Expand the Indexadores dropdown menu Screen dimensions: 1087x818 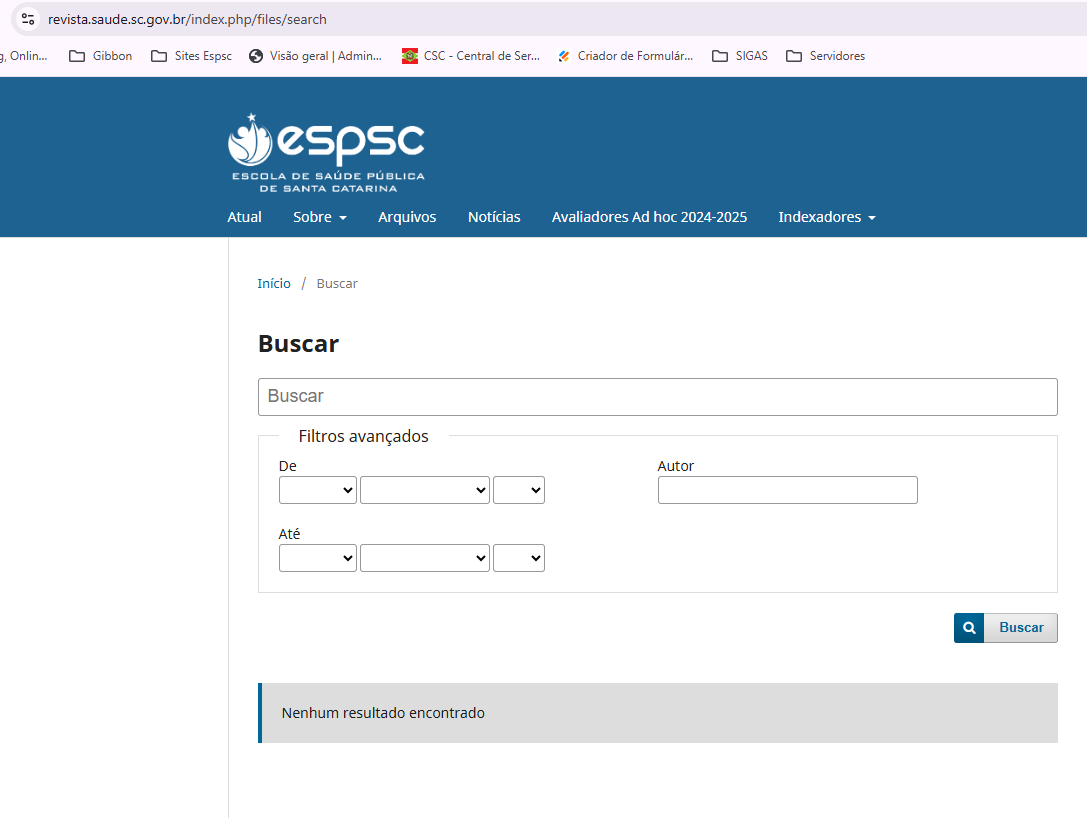pyautogui.click(x=826, y=217)
